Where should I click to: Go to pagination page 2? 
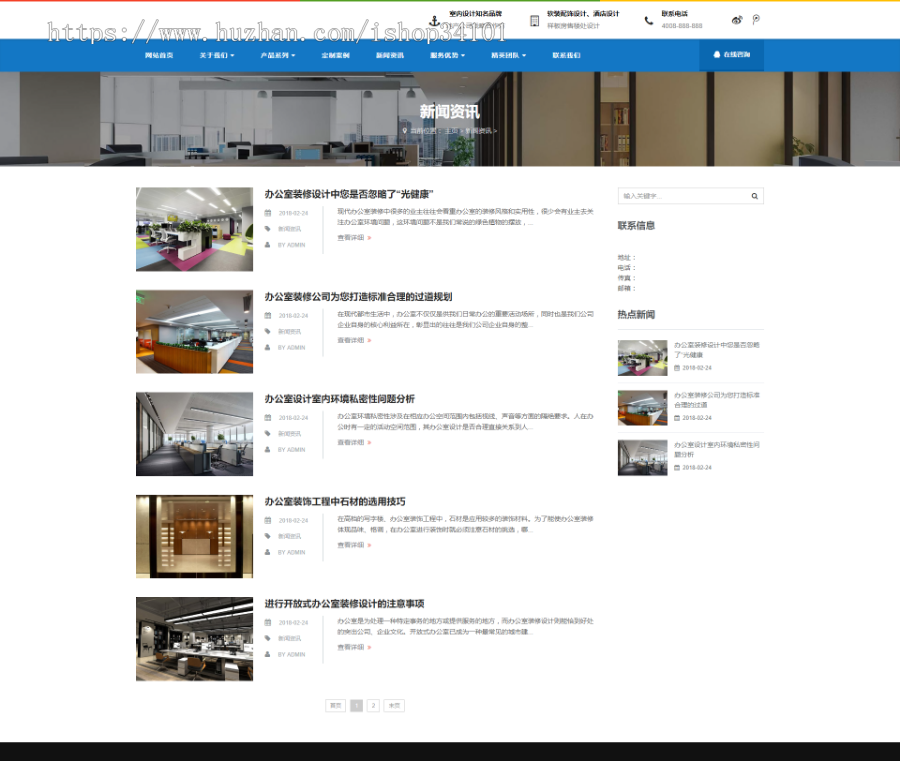tap(373, 705)
